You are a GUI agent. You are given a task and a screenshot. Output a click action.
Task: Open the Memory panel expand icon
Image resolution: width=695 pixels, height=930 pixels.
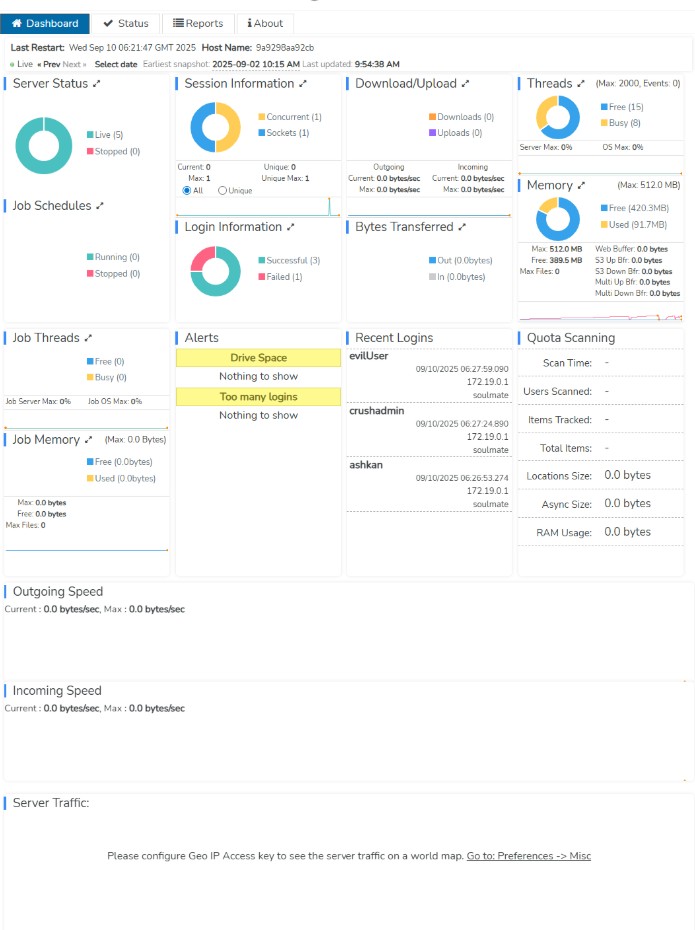(x=582, y=186)
